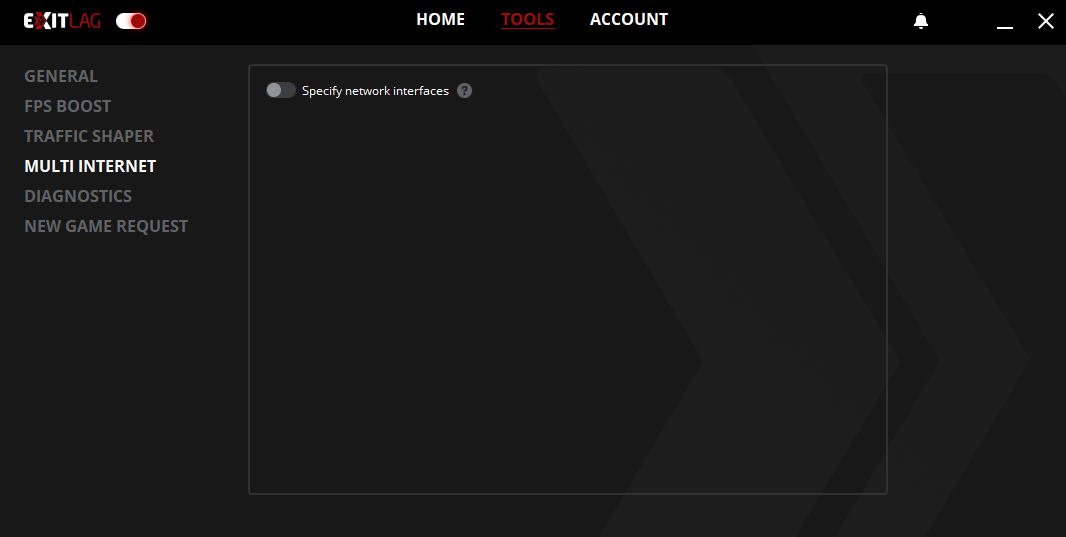Click inside the empty Multi Internet panel
The height and width of the screenshot is (537, 1066).
[567, 300]
